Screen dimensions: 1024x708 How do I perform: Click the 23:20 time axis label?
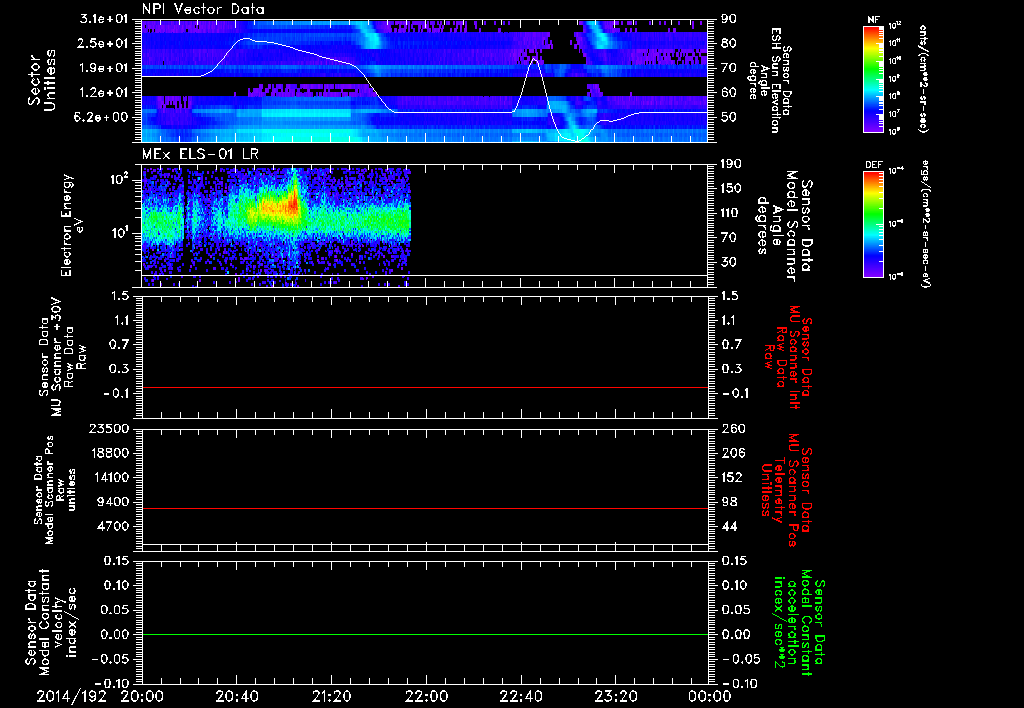click(x=615, y=696)
